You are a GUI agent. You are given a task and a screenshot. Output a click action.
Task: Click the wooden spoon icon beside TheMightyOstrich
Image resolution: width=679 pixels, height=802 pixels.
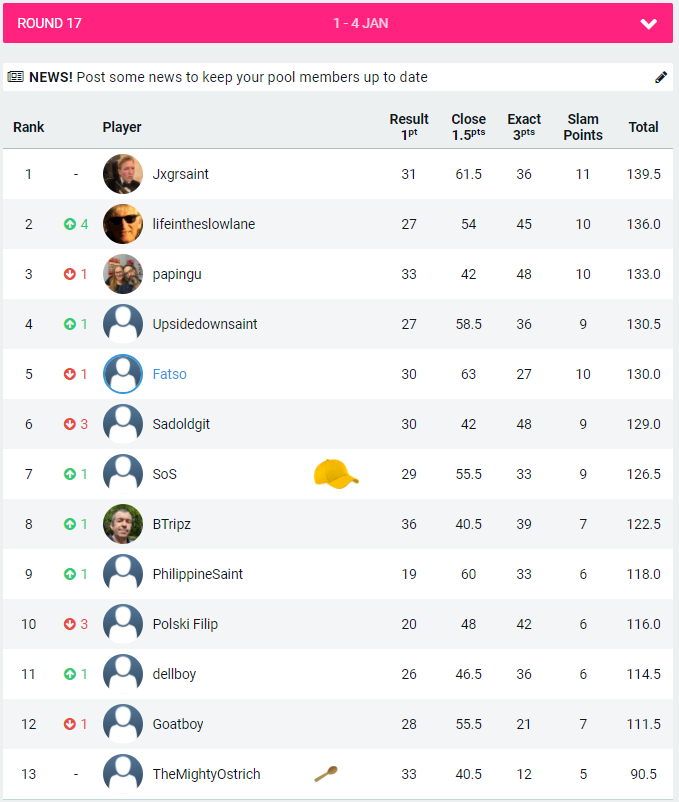[x=326, y=773]
